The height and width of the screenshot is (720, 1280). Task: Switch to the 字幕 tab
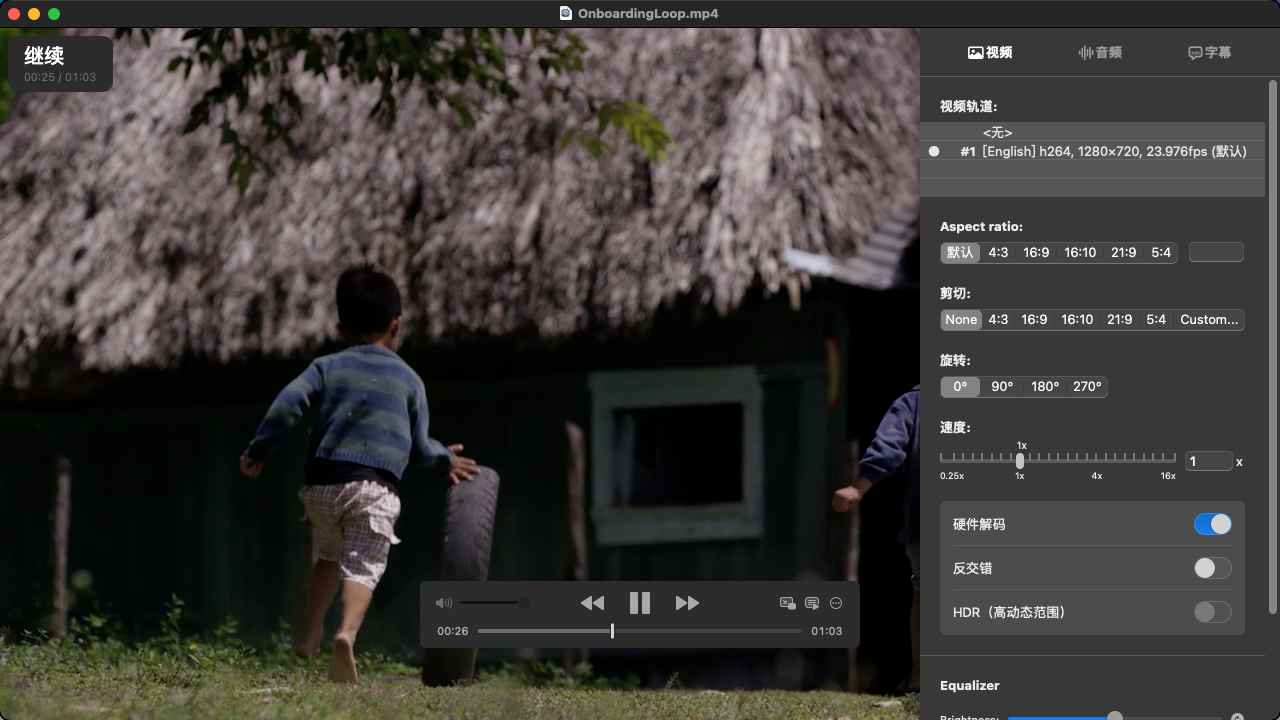pos(1209,52)
